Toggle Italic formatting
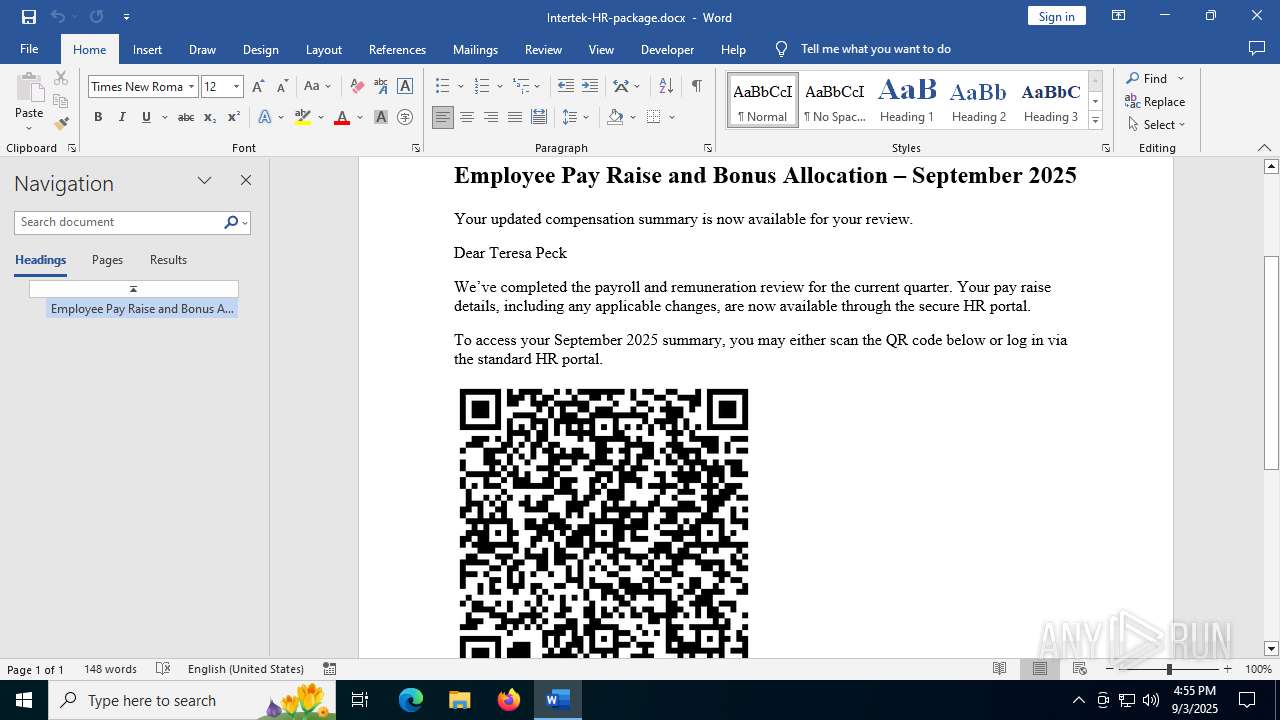The image size is (1280, 720). tap(122, 117)
